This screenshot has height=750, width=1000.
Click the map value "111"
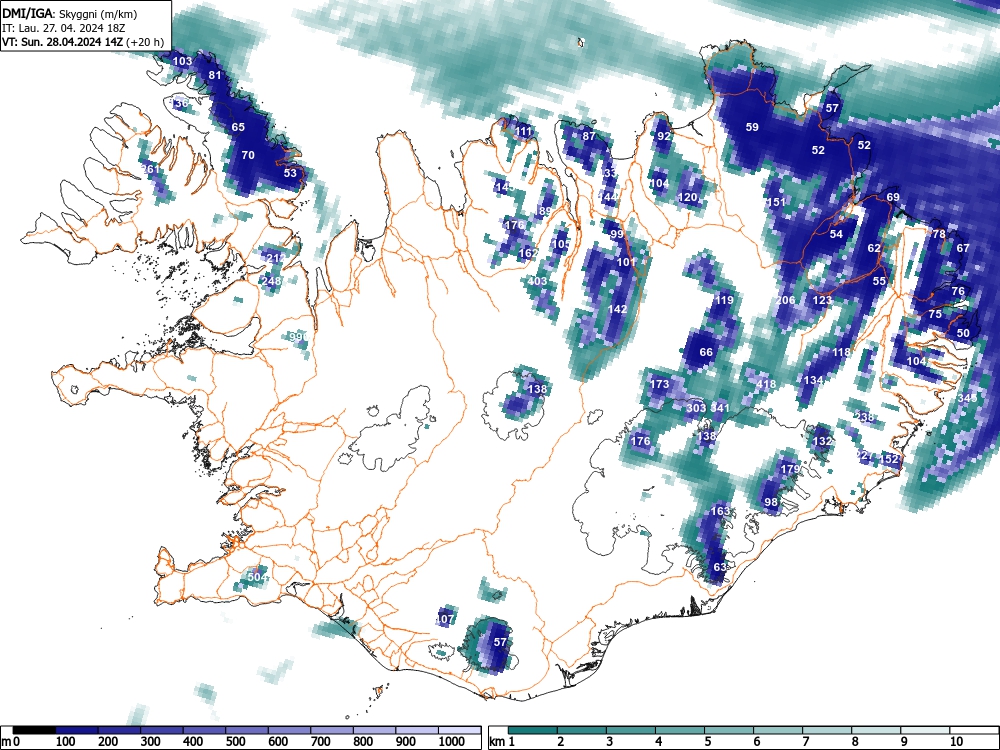click(x=523, y=132)
